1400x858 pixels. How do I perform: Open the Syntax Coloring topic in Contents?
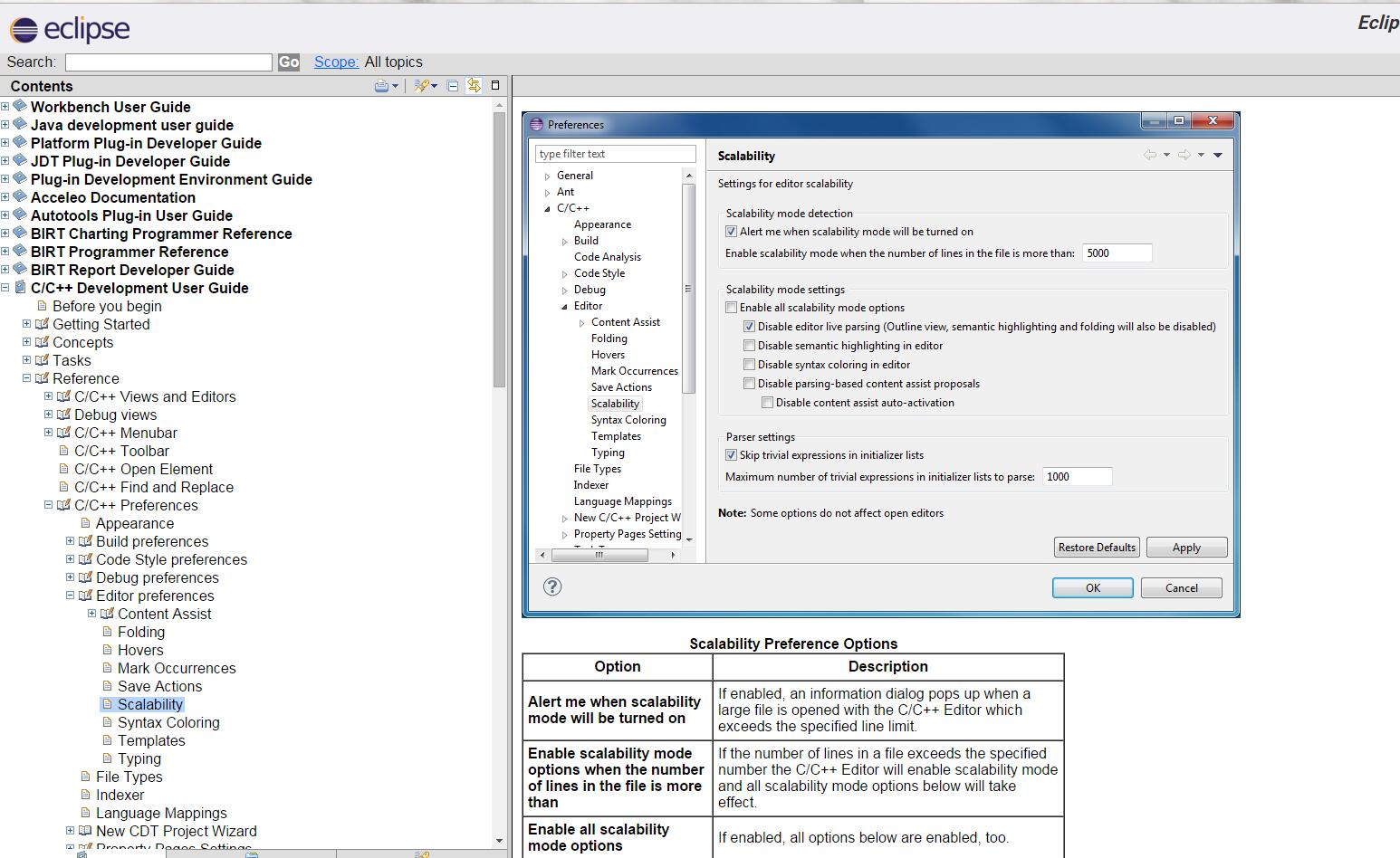pos(168,722)
